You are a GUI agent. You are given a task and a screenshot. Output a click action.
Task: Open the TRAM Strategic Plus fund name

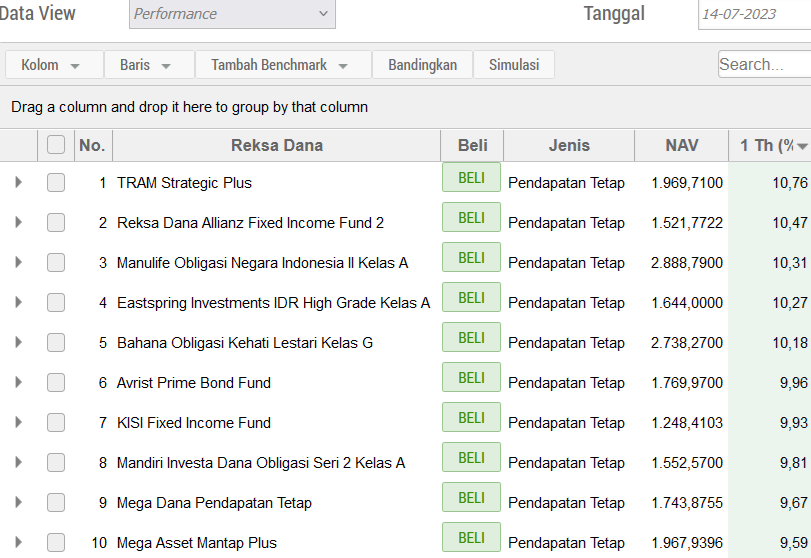pyautogui.click(x=184, y=183)
